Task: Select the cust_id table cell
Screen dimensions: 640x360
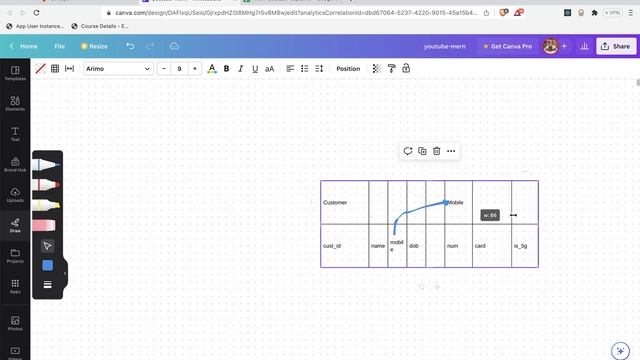Action: (x=344, y=246)
